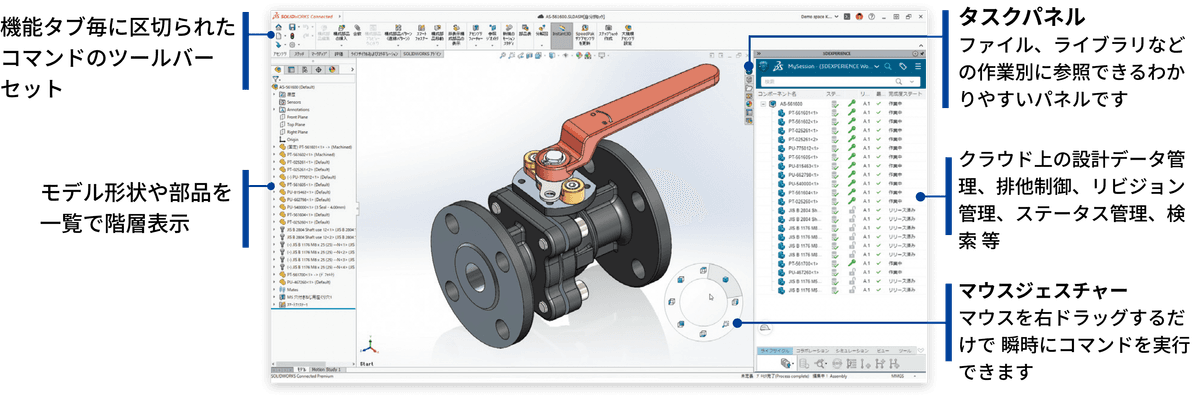The width and height of the screenshot is (1200, 398).
Task: Select Top Plane in the feature tree
Action: 295,124
